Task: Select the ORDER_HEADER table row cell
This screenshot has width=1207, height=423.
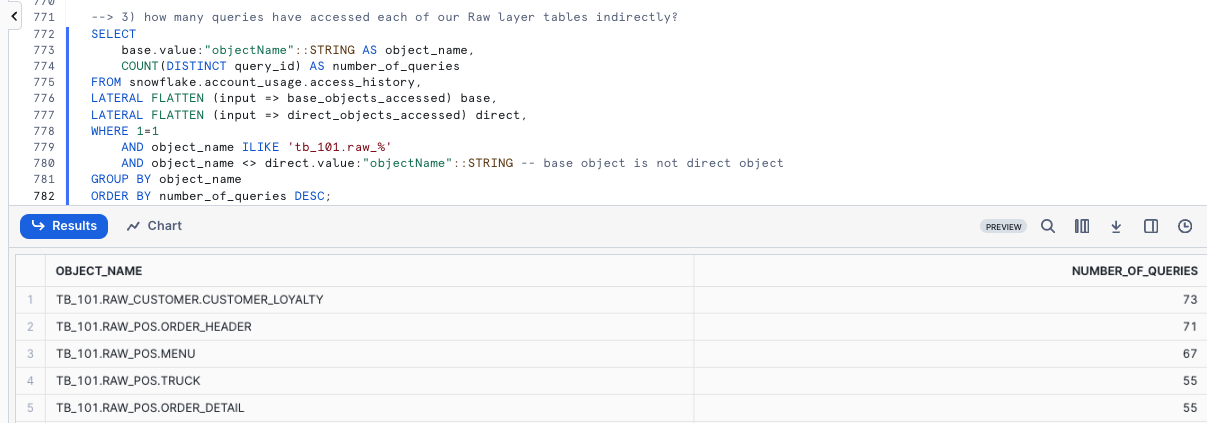Action: (153, 326)
